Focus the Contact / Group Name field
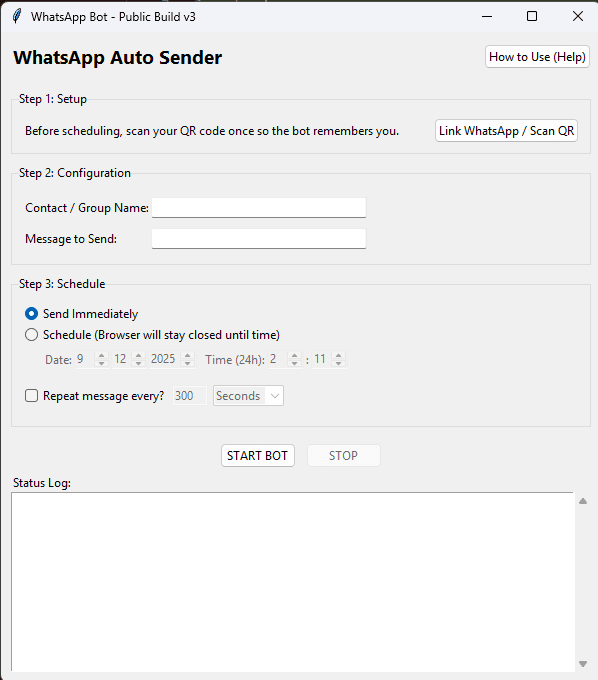Image resolution: width=598 pixels, height=680 pixels. pos(258,208)
